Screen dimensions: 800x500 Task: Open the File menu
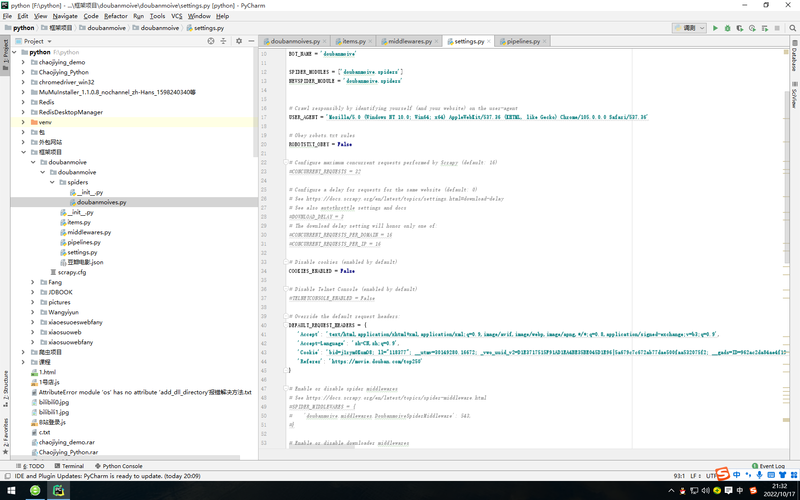7,16
